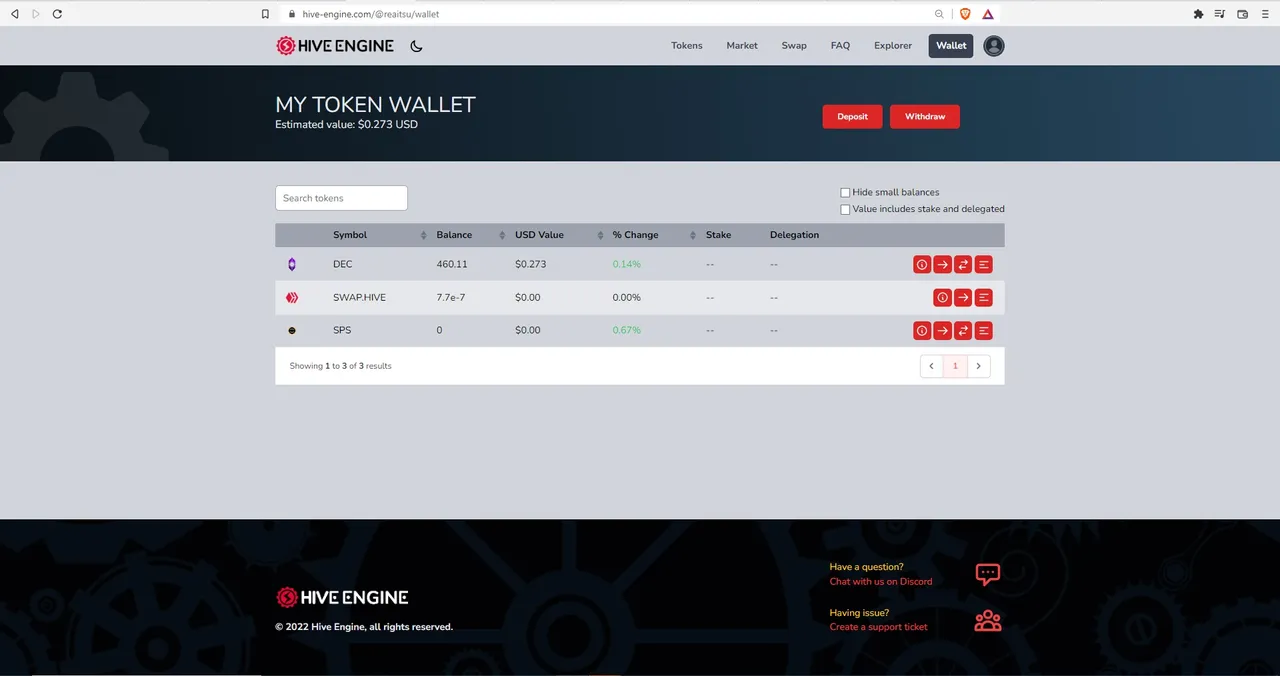Viewport: 1280px width, 676px height.
Task: Click the SWAP.HIVE token logo
Action: pyautogui.click(x=292, y=297)
